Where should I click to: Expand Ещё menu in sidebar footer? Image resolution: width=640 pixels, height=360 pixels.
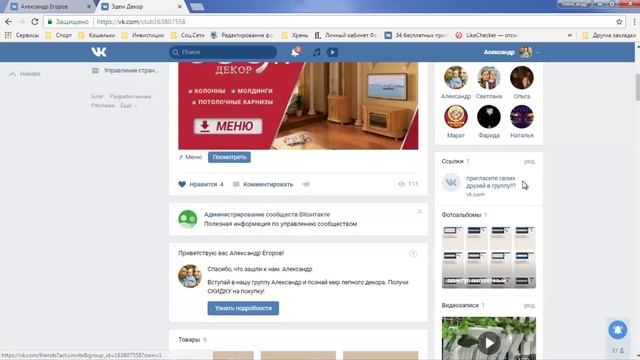click(129, 105)
